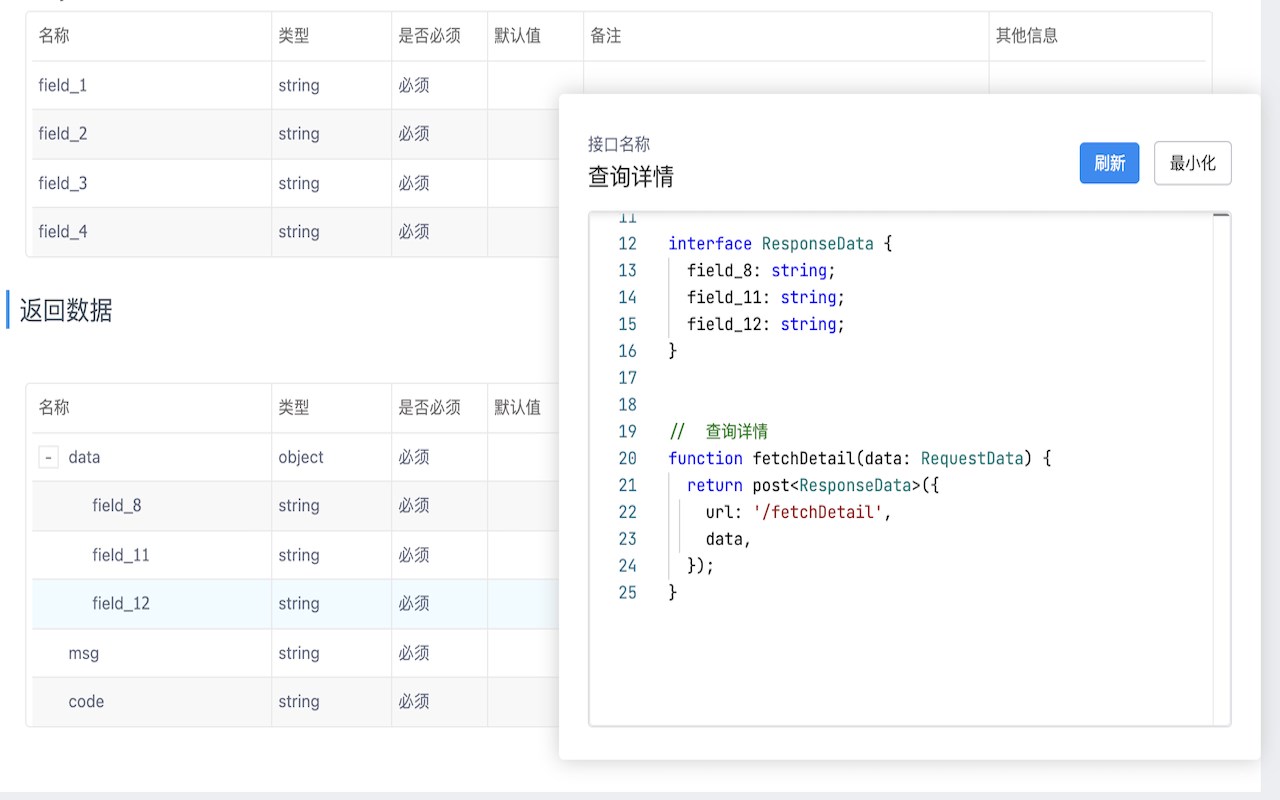Collapse the data object row
Screen dimensions: 1280x800
[48, 458]
